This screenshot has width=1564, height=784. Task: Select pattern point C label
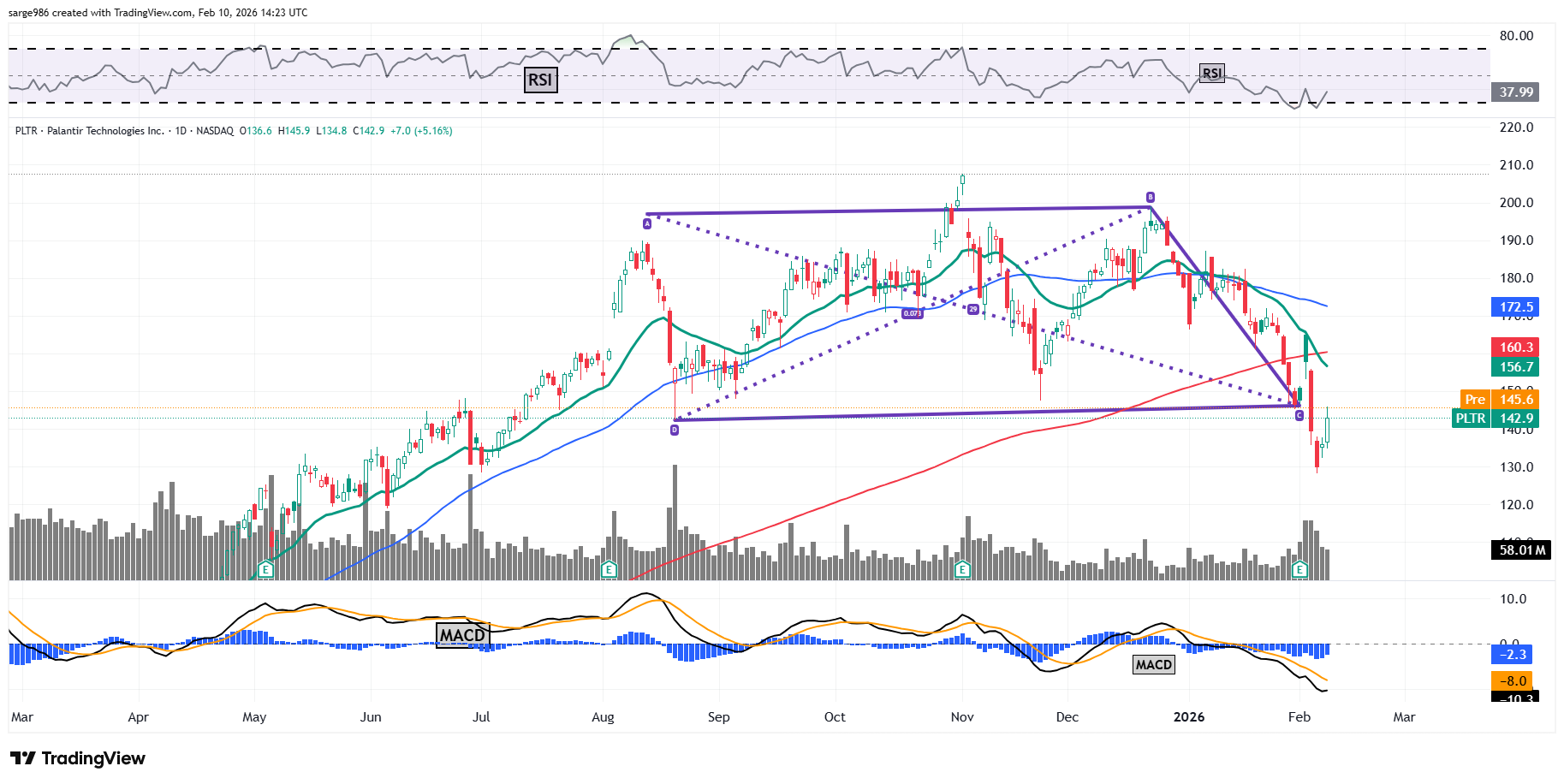(1299, 416)
